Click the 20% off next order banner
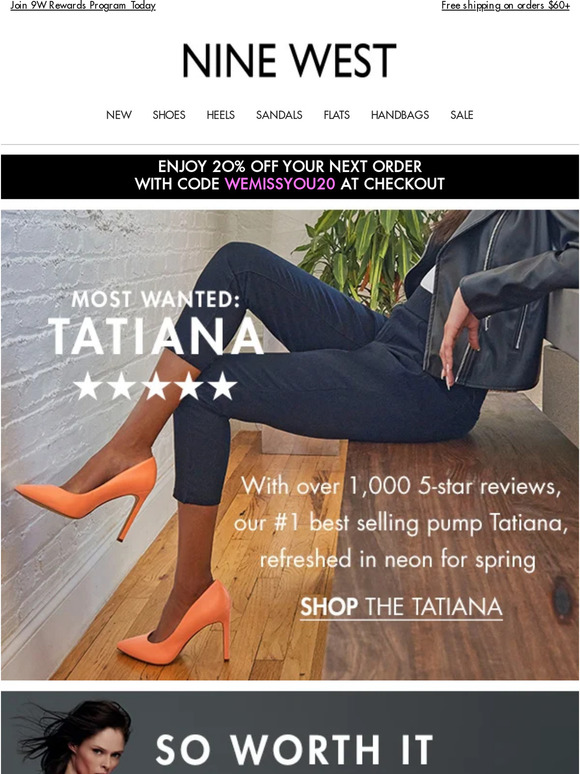 pos(290,177)
